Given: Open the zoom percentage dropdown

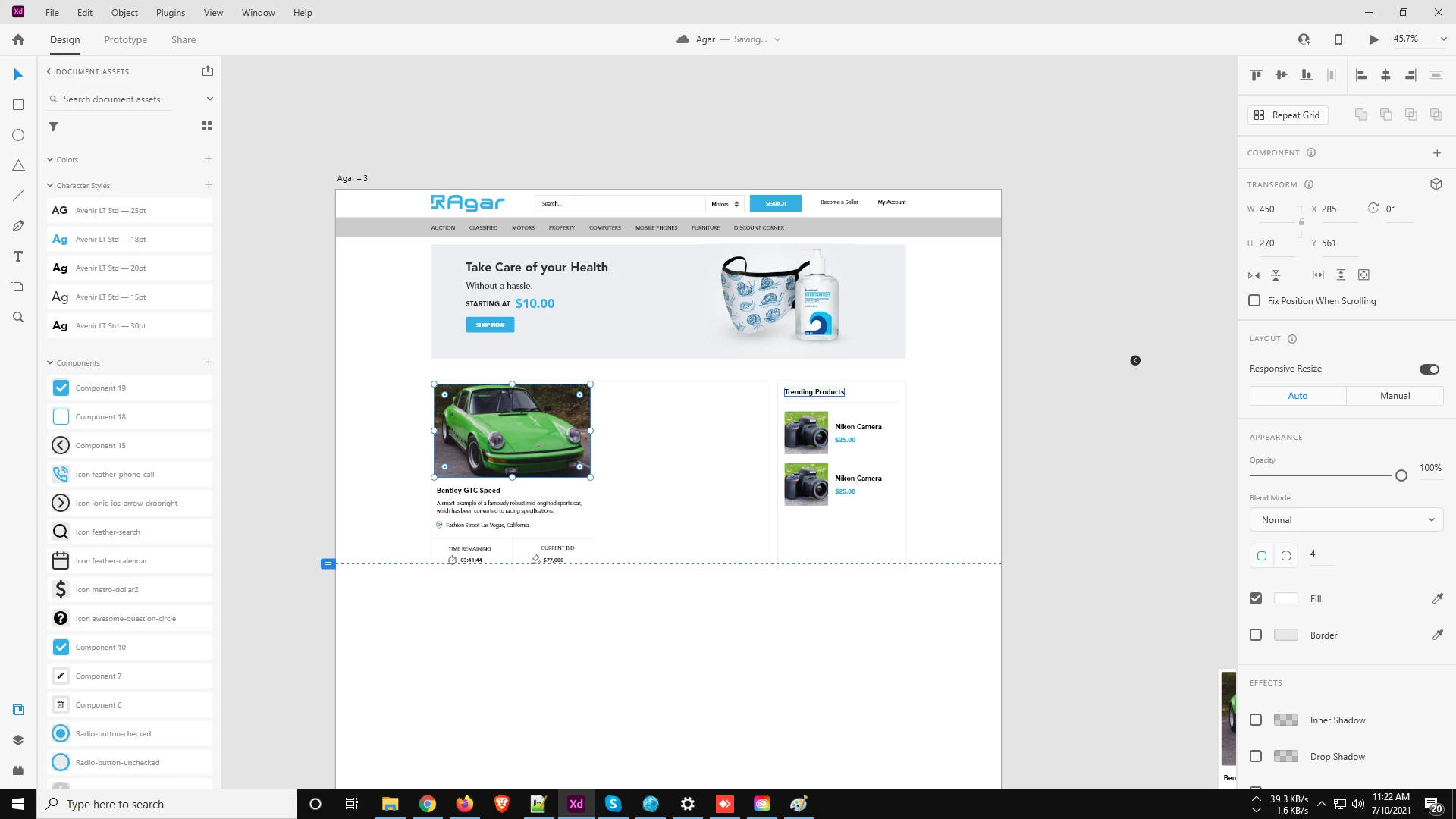Looking at the screenshot, I should (x=1443, y=39).
